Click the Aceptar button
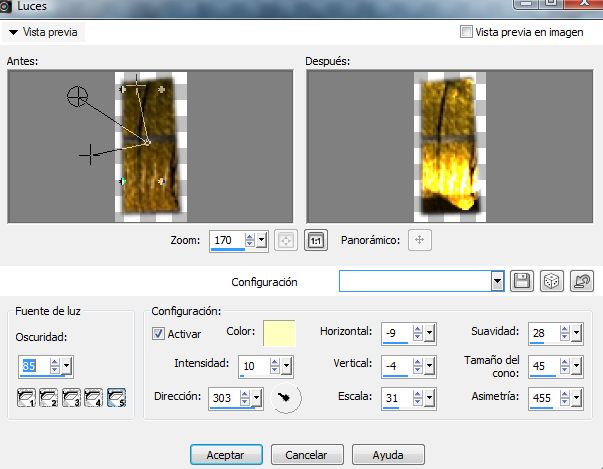 (x=226, y=454)
